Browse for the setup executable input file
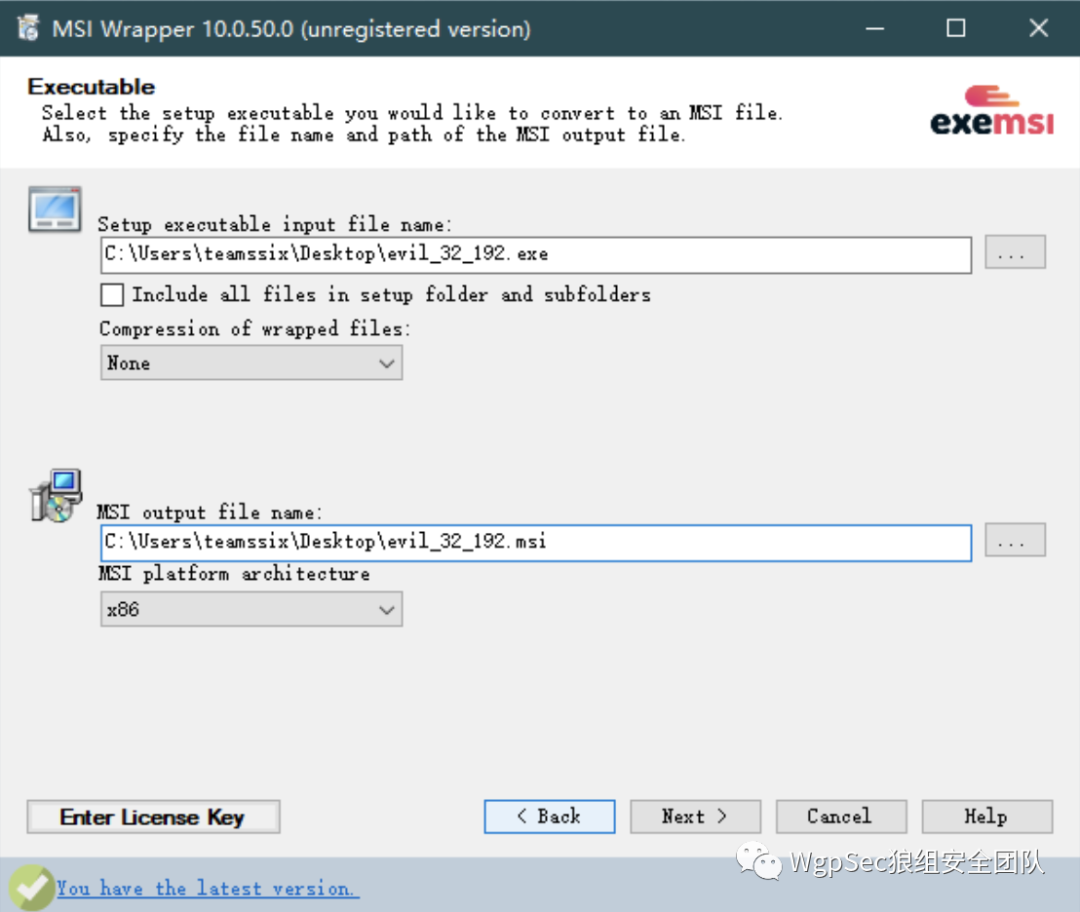This screenshot has height=912, width=1080. (x=1015, y=252)
